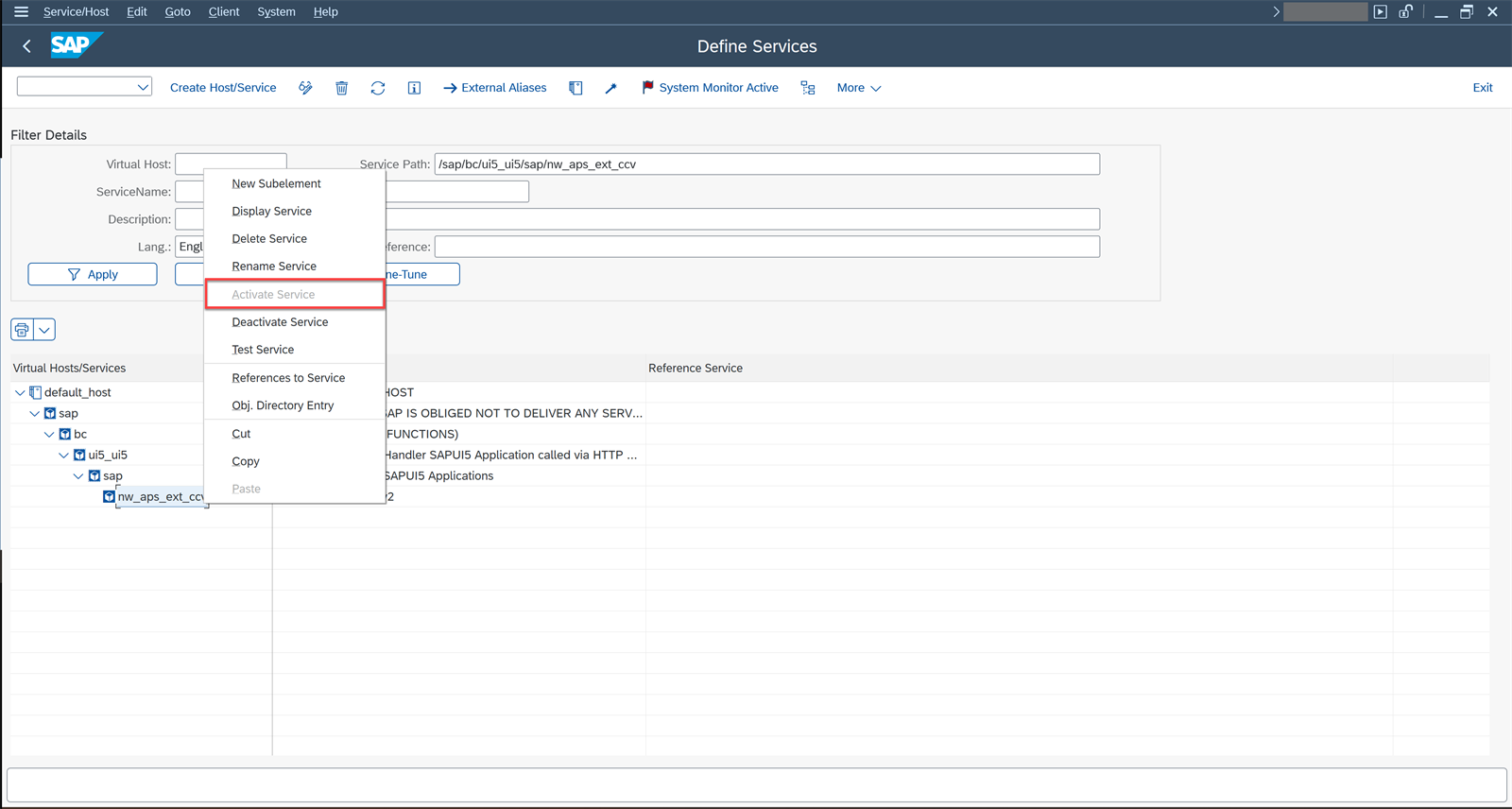Click the play-in-box icon in the title bar
1512x809 pixels.
pyautogui.click(x=1381, y=11)
